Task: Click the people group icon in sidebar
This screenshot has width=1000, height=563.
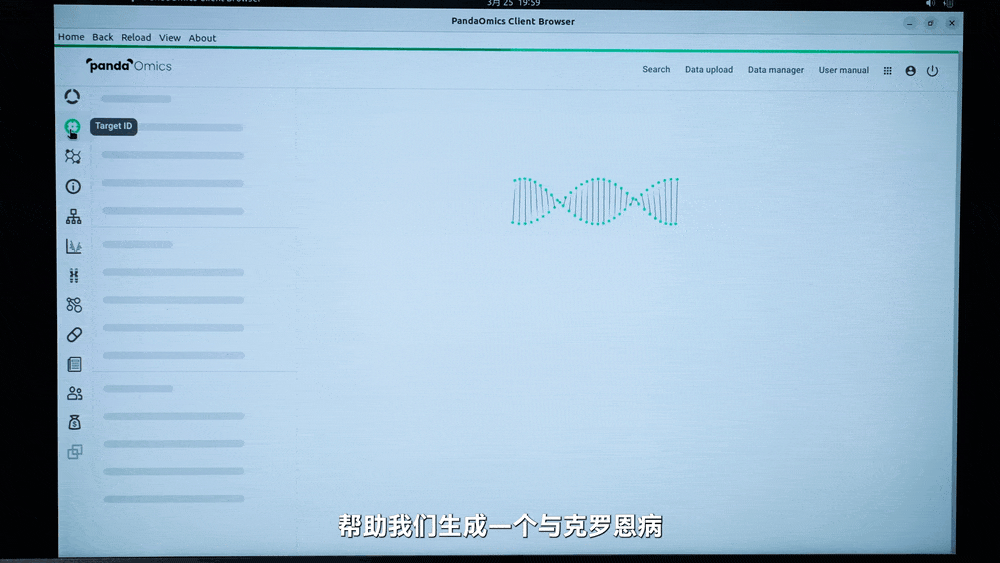Action: point(74,394)
